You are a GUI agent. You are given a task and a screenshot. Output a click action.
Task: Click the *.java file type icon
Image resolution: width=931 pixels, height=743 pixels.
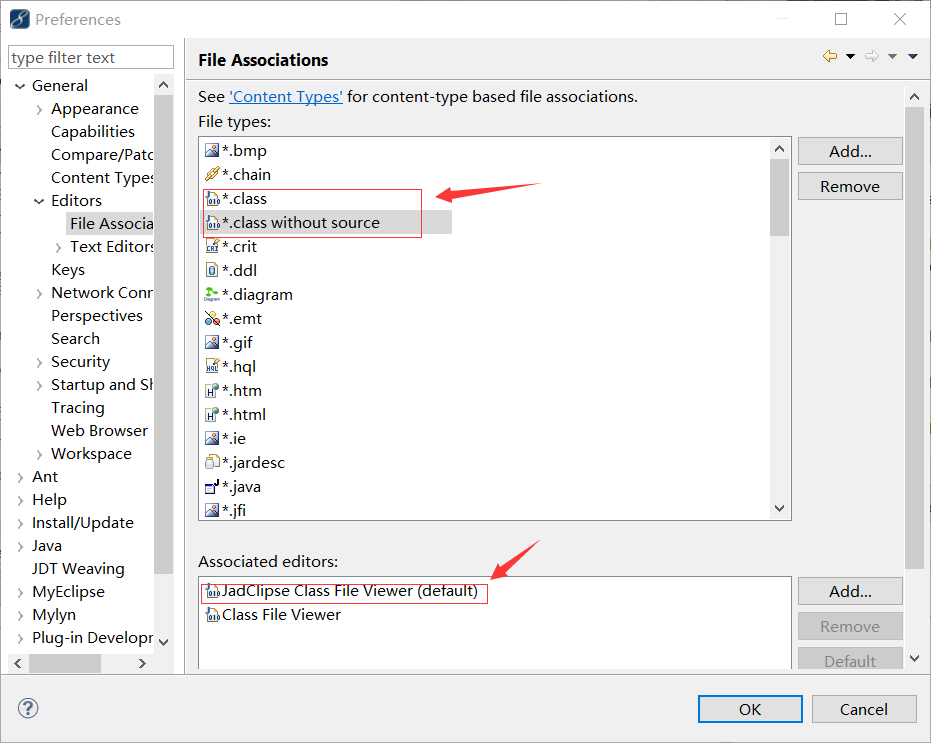pos(211,487)
